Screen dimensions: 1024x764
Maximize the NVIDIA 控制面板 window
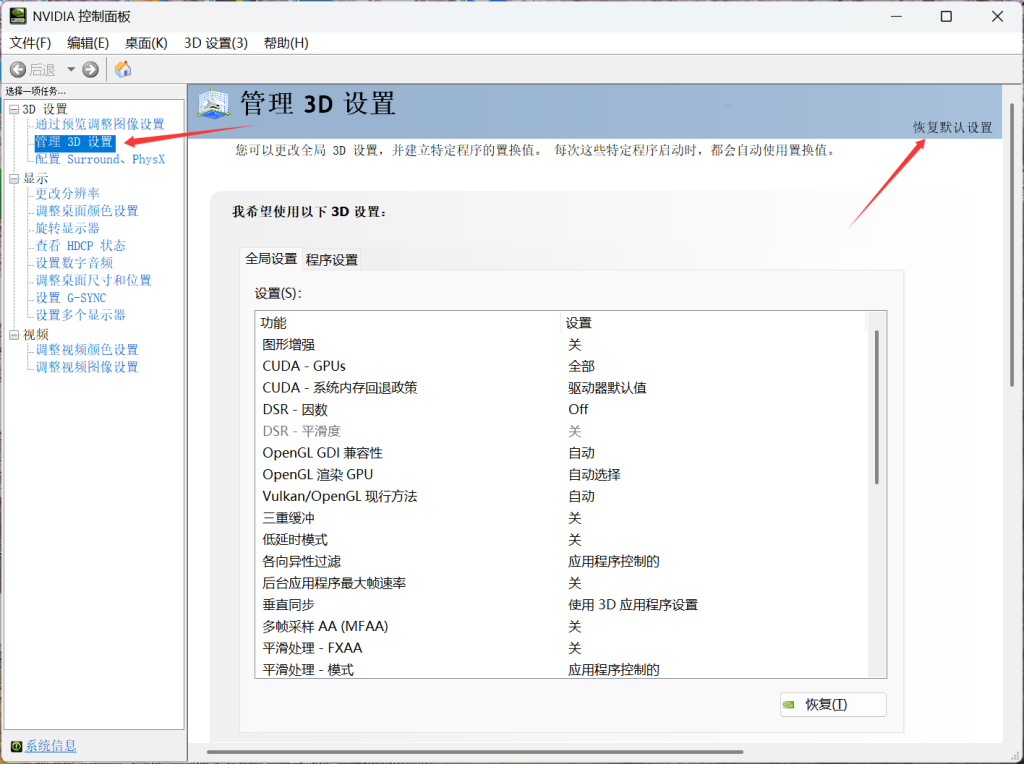click(x=946, y=16)
